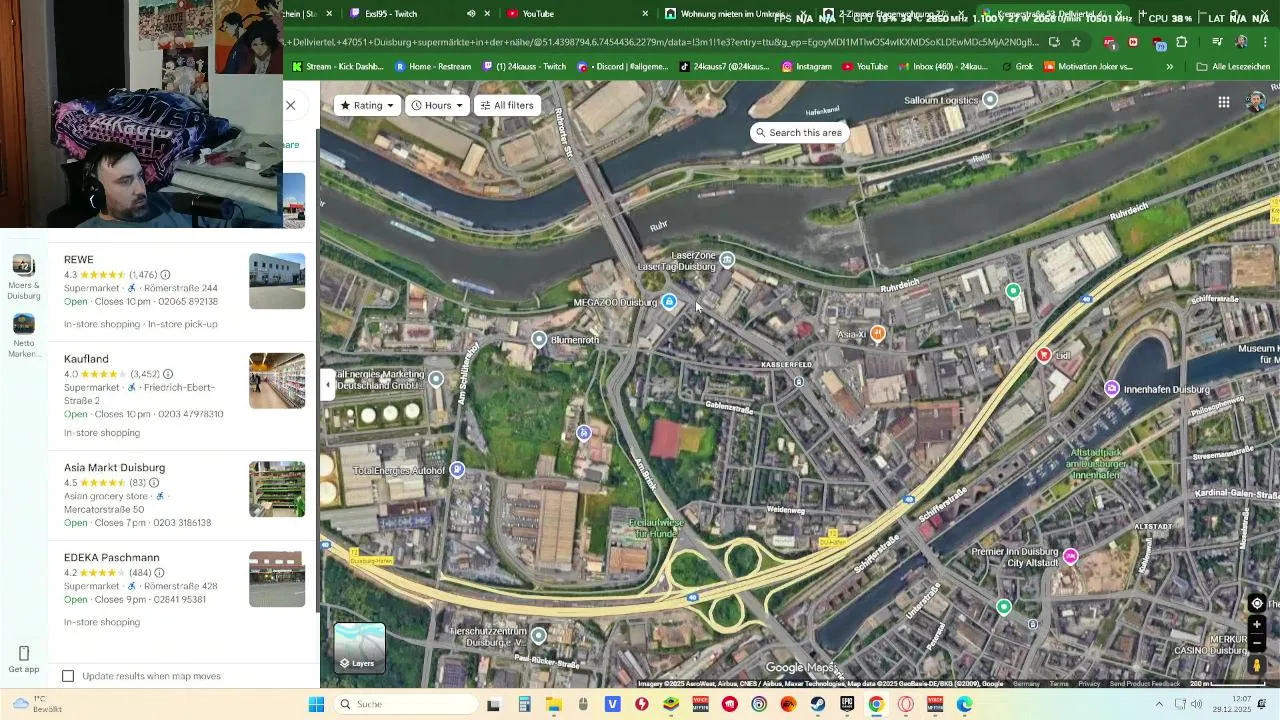Click the Asia-Xi restaurant marker
This screenshot has width=1280, height=720.
click(877, 333)
